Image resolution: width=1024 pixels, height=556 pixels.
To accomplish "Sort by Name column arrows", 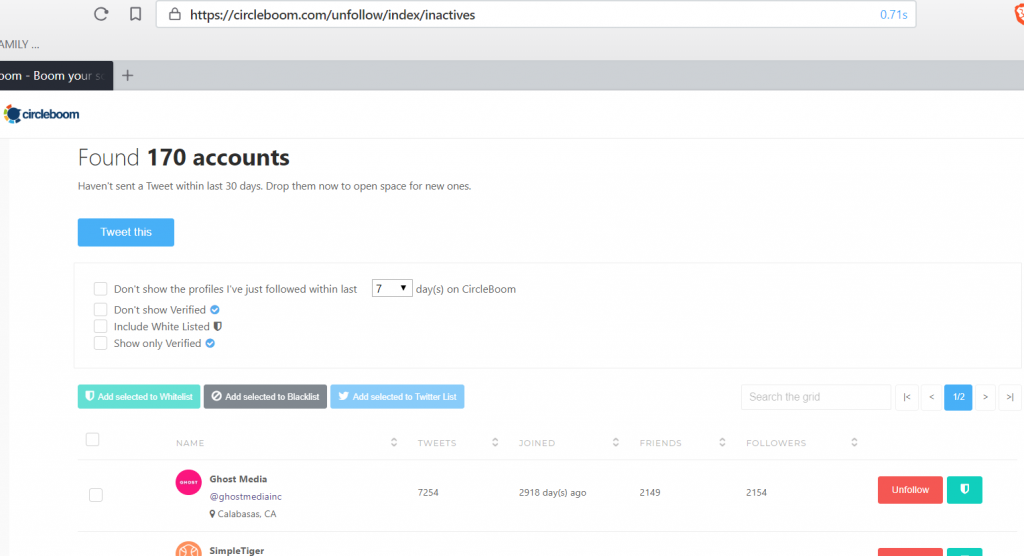I will [x=394, y=442].
